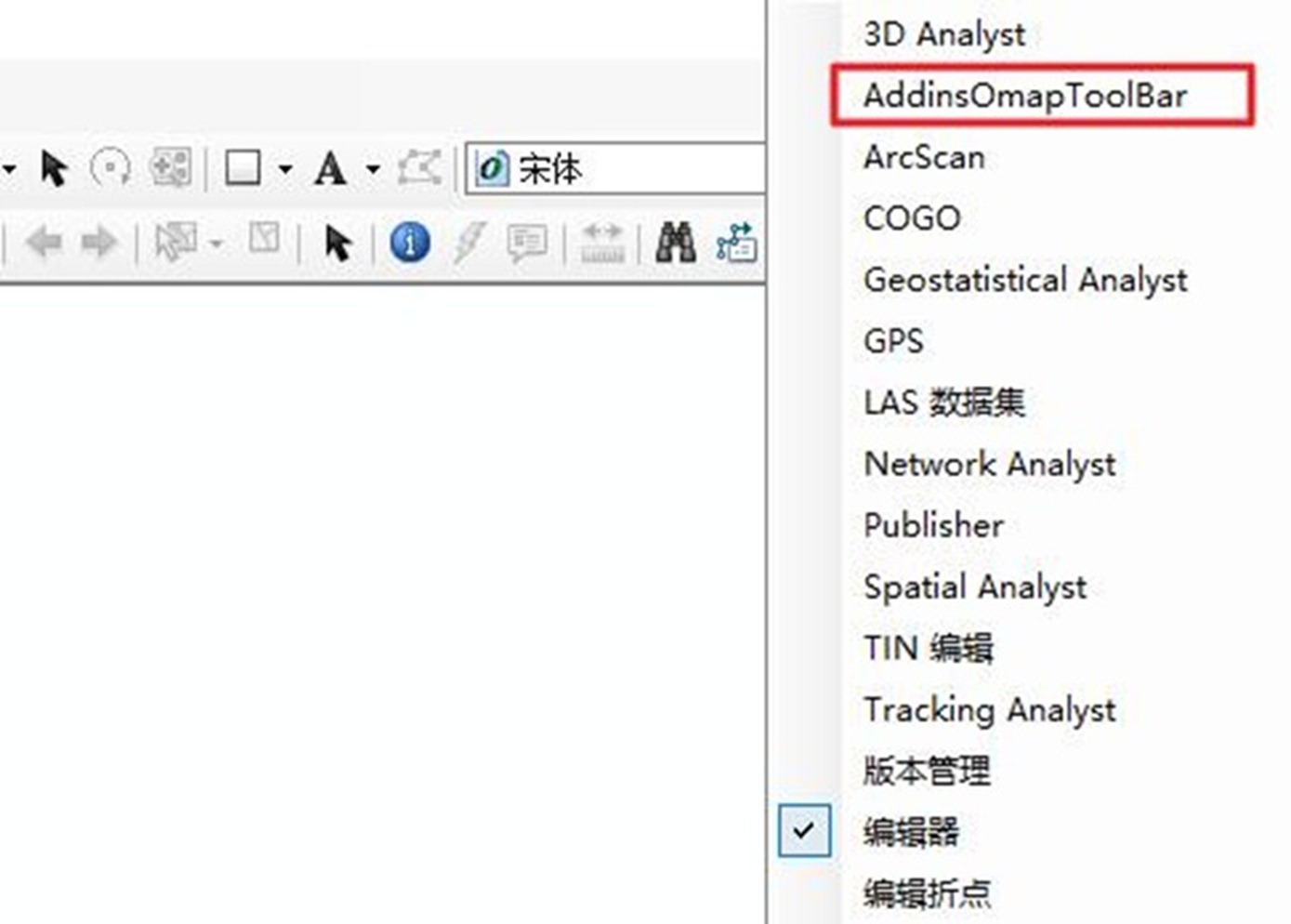This screenshot has height=924, width=1291.
Task: Open the text tool dropdown arrow
Action: (373, 169)
